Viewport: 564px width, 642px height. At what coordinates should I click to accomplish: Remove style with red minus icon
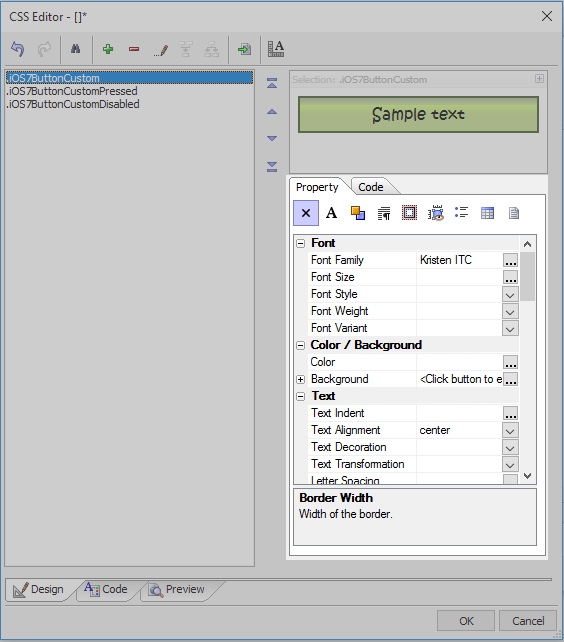134,50
